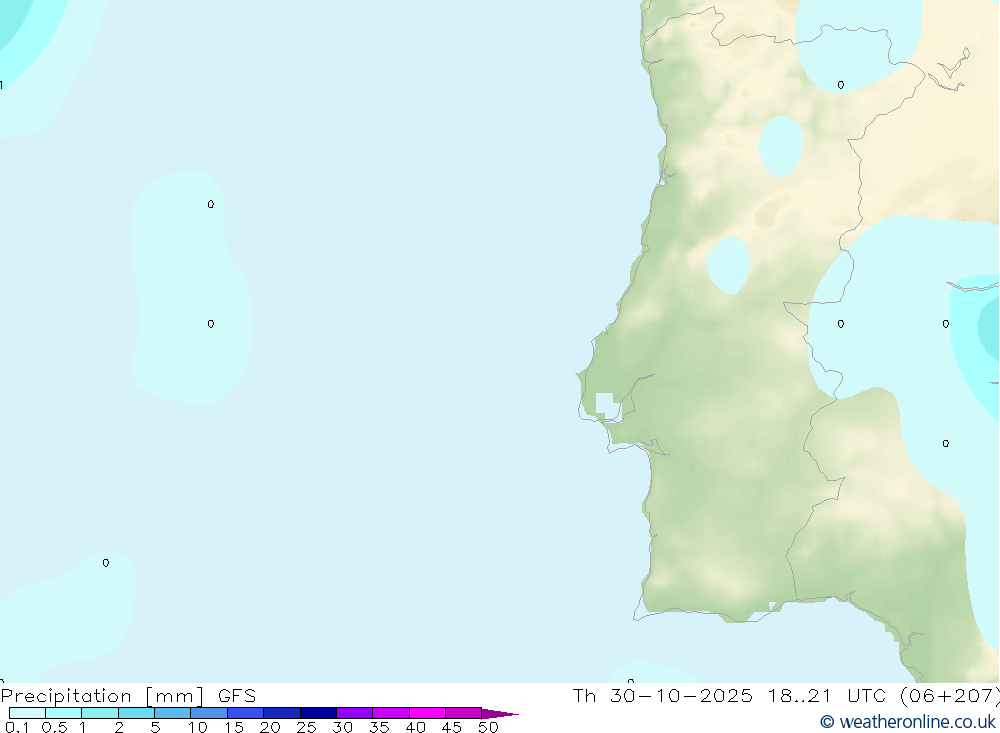Click the '35' legend scale value

[379, 727]
